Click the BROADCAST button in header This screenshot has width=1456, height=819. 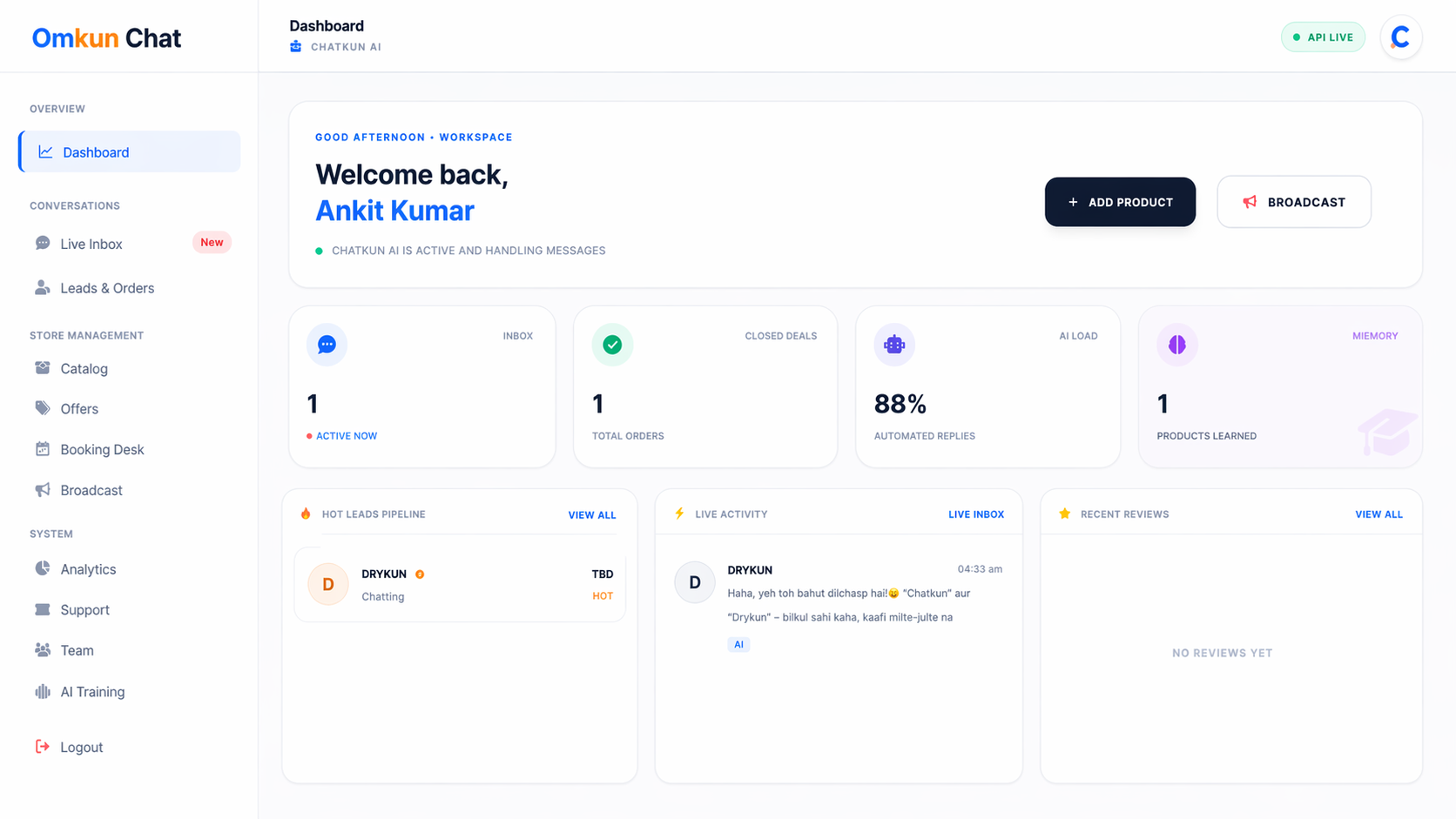(x=1294, y=202)
